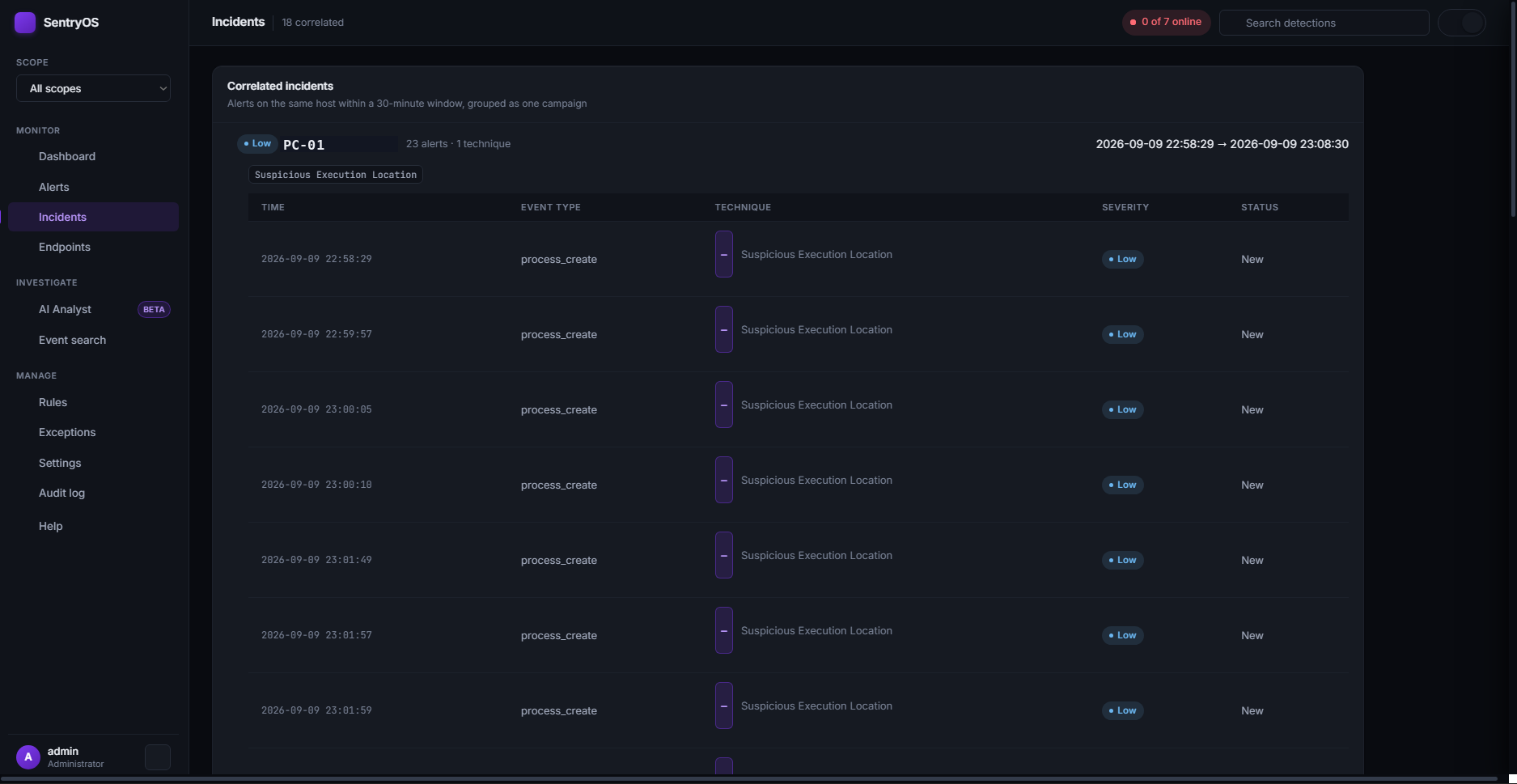Click the New status in the 22:58:29 row

(x=1252, y=259)
